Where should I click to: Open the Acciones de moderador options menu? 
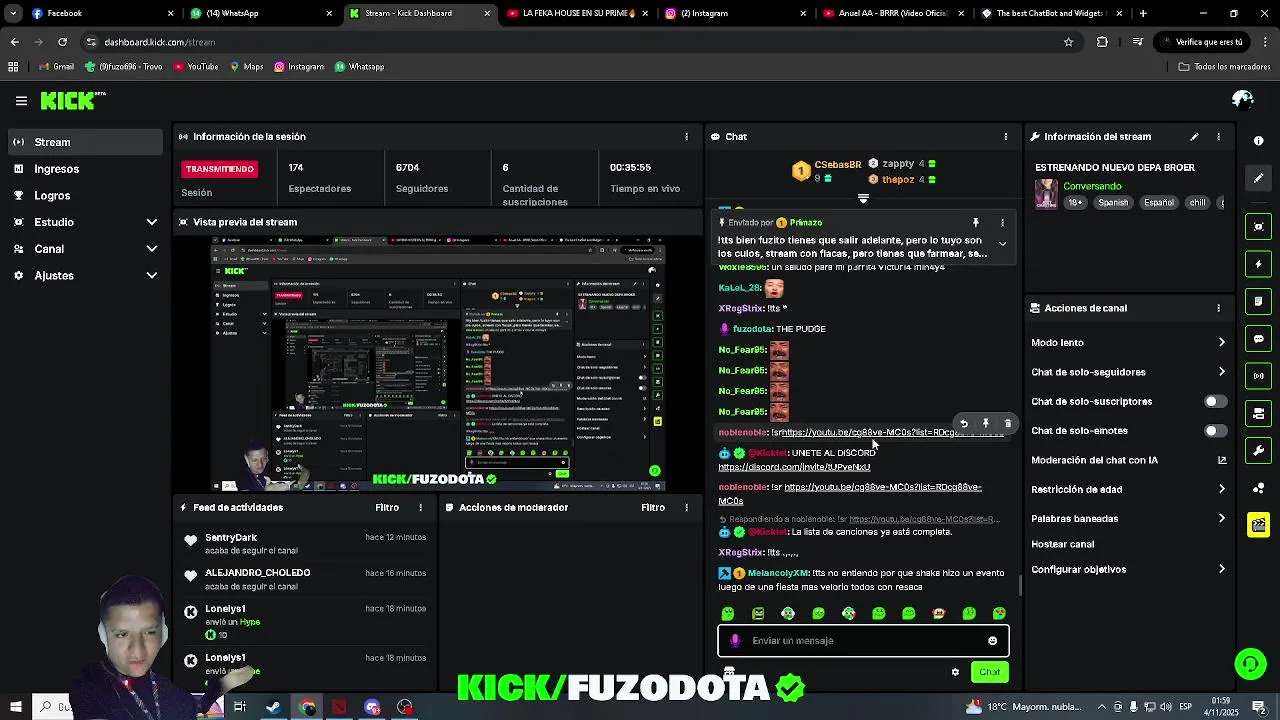pyautogui.click(x=686, y=507)
